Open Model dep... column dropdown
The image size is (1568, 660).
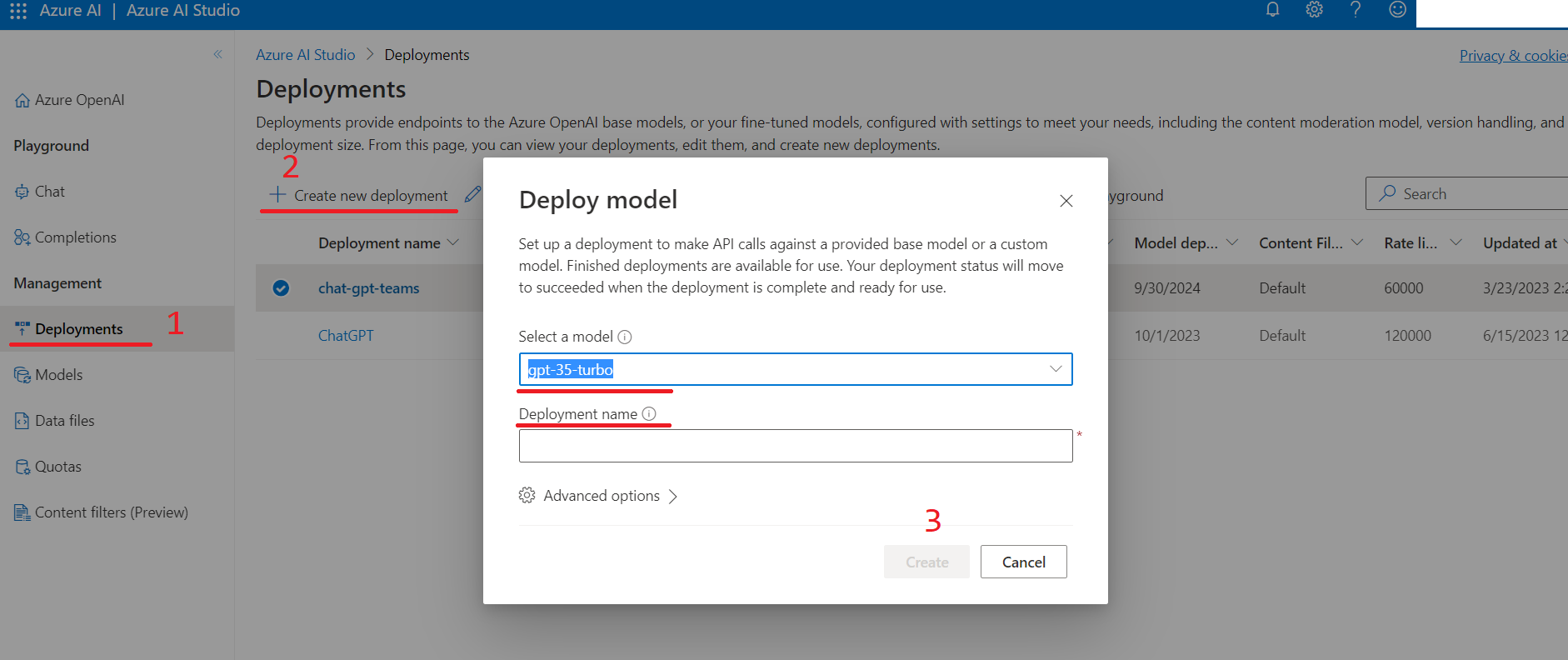click(x=1232, y=242)
